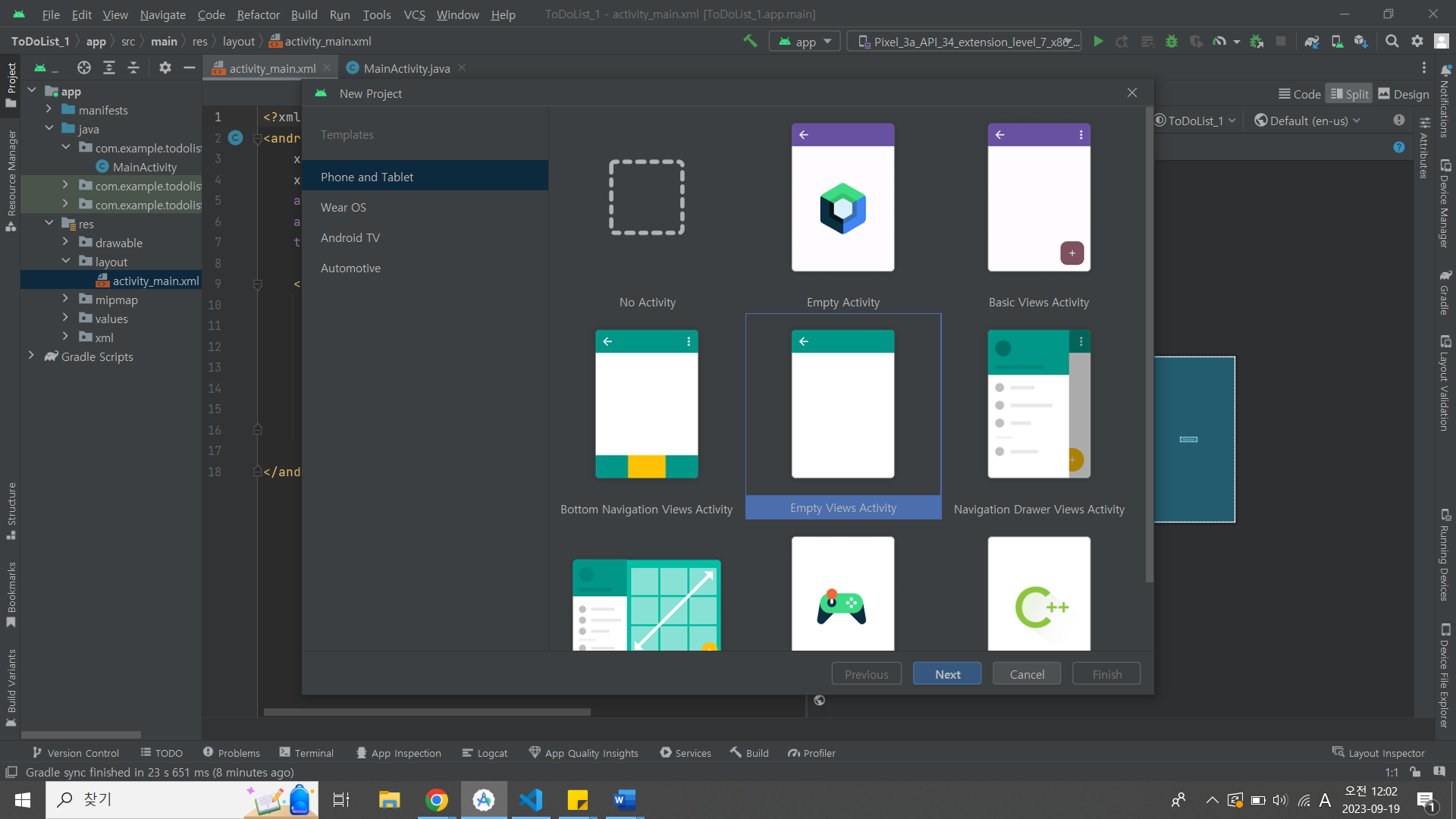The image size is (1456, 819).
Task: Click the Next button
Action: tap(947, 673)
